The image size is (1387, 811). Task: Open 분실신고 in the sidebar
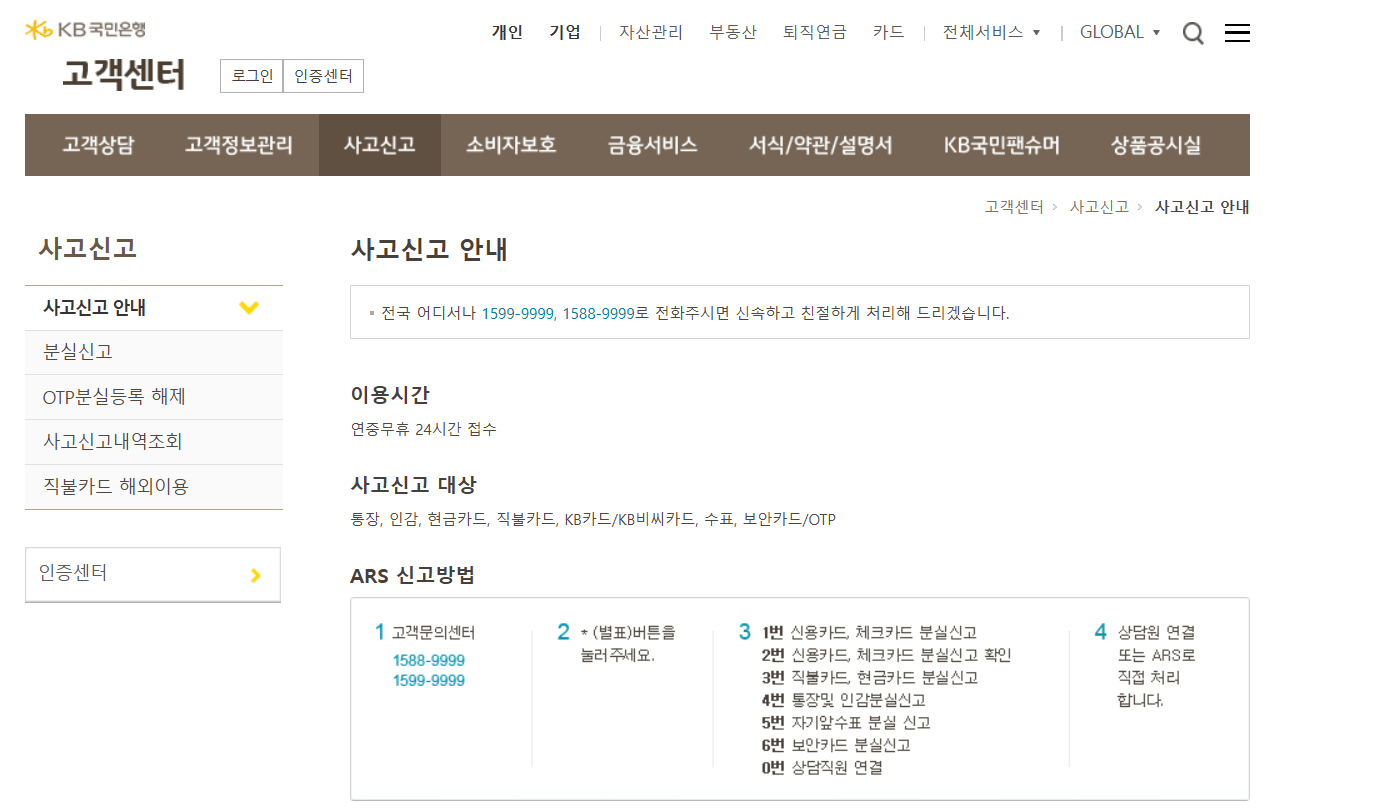(78, 352)
